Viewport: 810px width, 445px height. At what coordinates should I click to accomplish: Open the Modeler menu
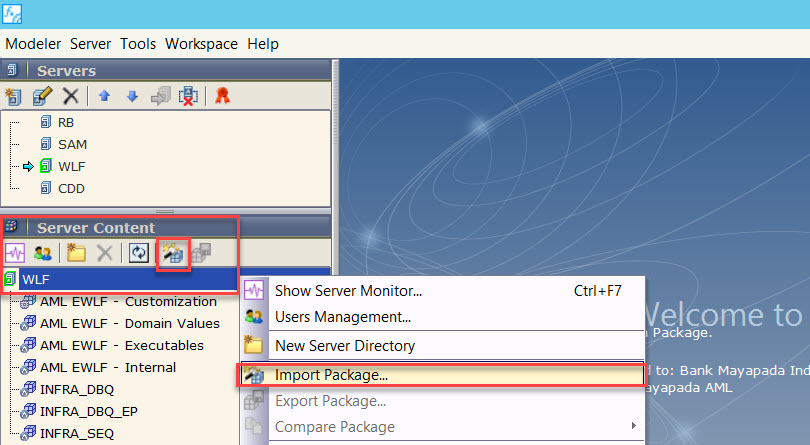pos(33,44)
